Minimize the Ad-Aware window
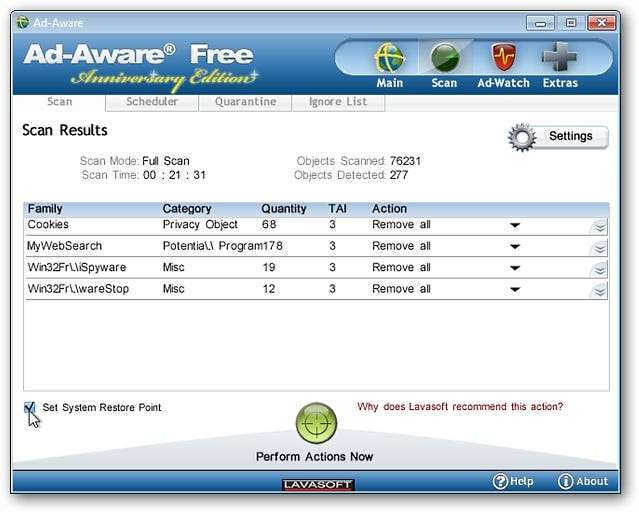The height and width of the screenshot is (512, 639). (540, 23)
